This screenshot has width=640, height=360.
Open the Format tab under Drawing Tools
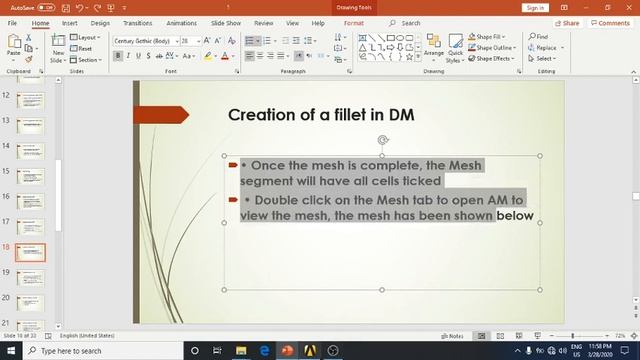click(x=353, y=23)
